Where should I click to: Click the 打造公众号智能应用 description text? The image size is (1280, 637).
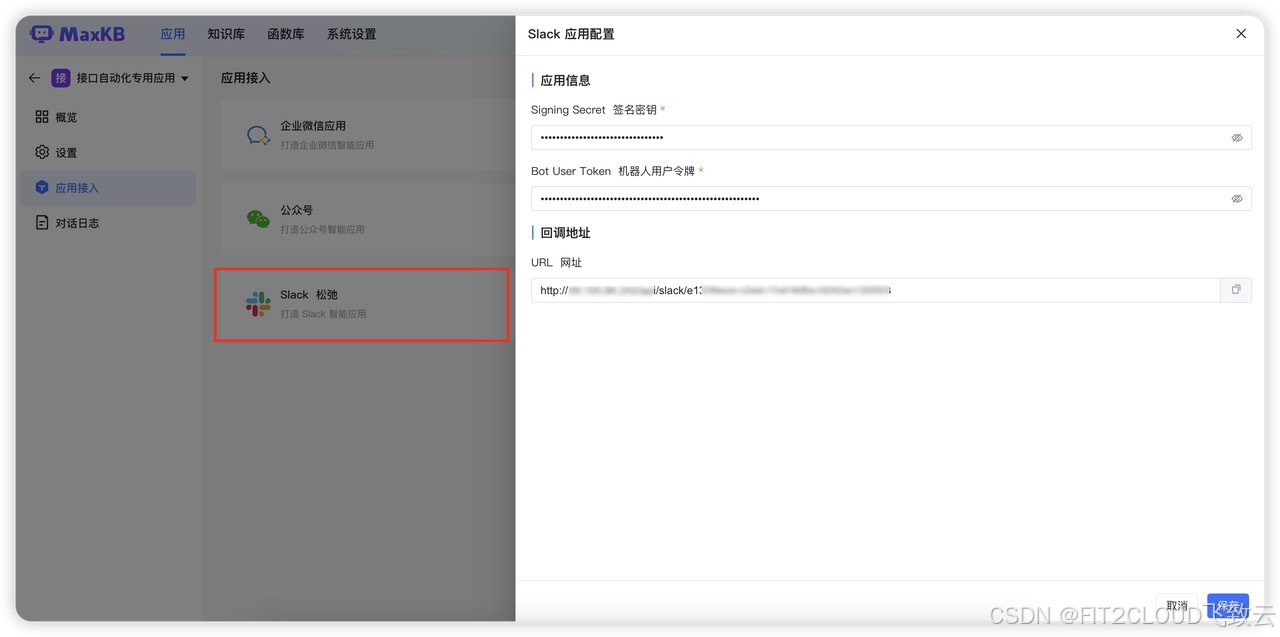[x=322, y=229]
